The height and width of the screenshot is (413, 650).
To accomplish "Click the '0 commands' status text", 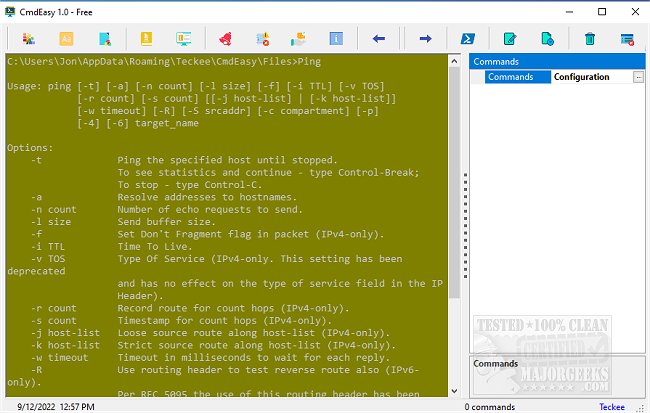I will (x=490, y=407).
